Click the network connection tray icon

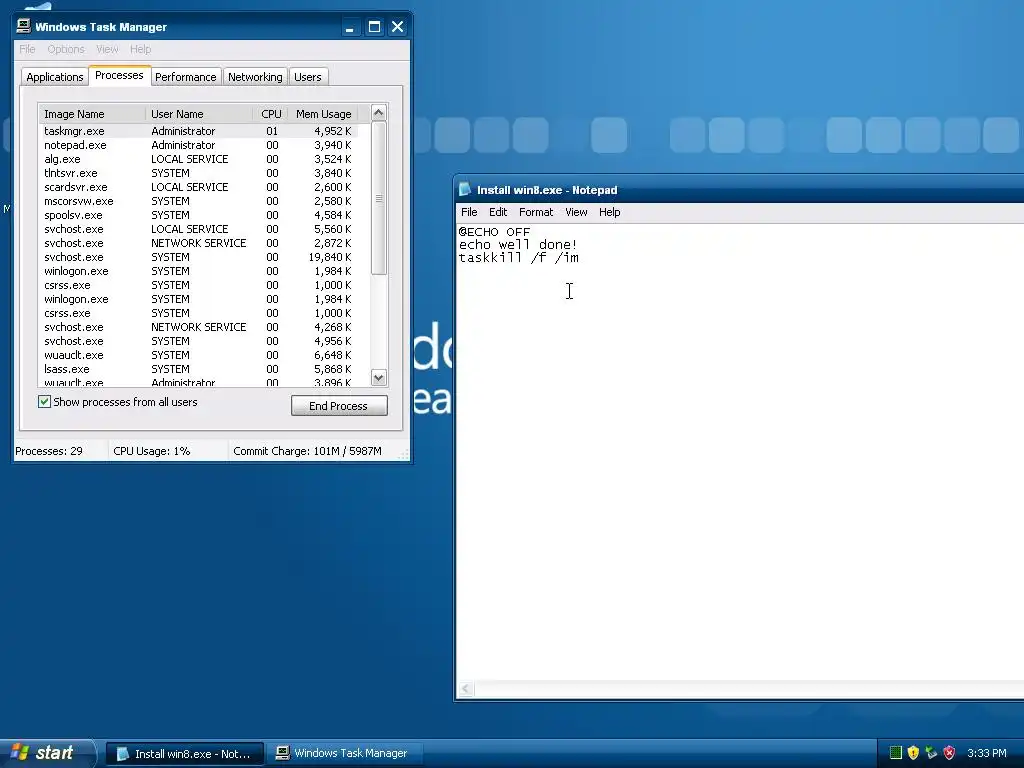coord(931,753)
